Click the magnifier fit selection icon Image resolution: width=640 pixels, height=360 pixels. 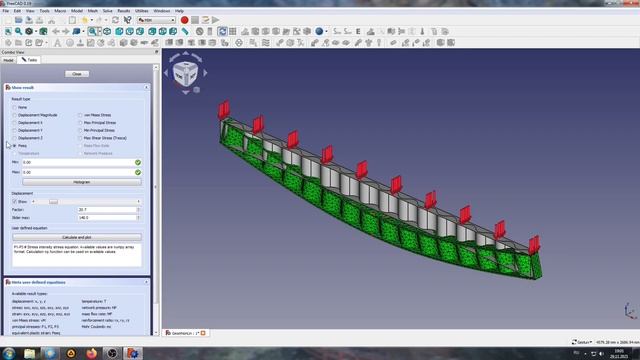[18, 31]
